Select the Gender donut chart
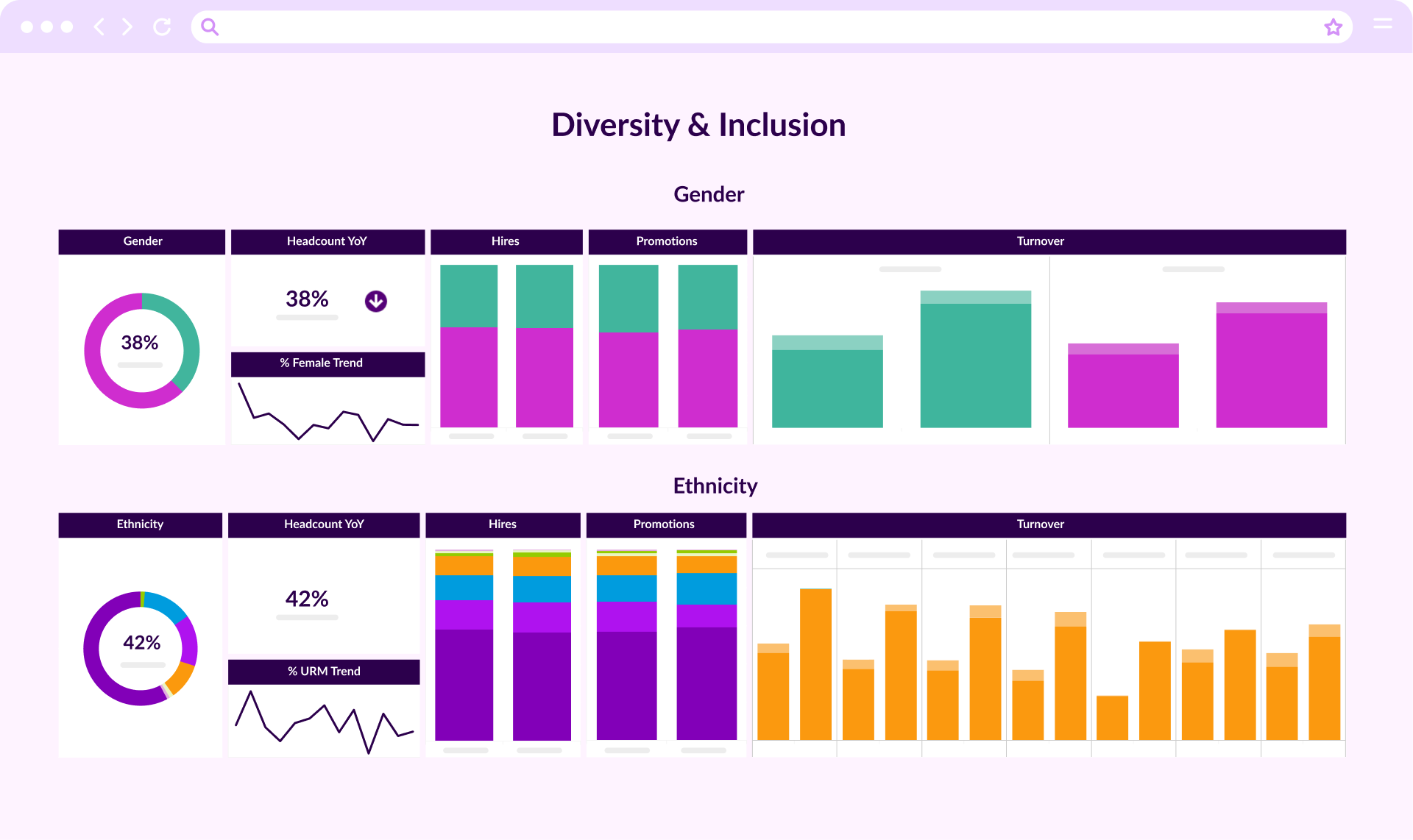The image size is (1413, 840). [142, 350]
